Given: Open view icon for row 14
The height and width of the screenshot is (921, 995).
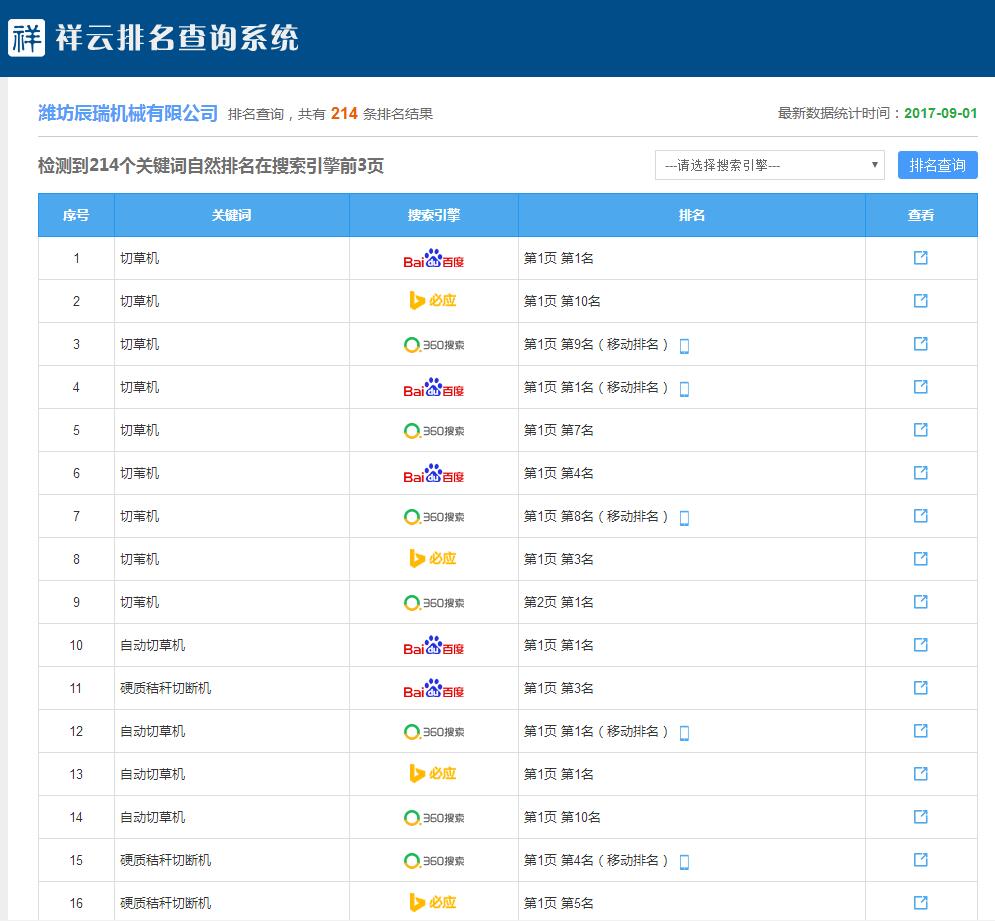Looking at the screenshot, I should tap(920, 817).
